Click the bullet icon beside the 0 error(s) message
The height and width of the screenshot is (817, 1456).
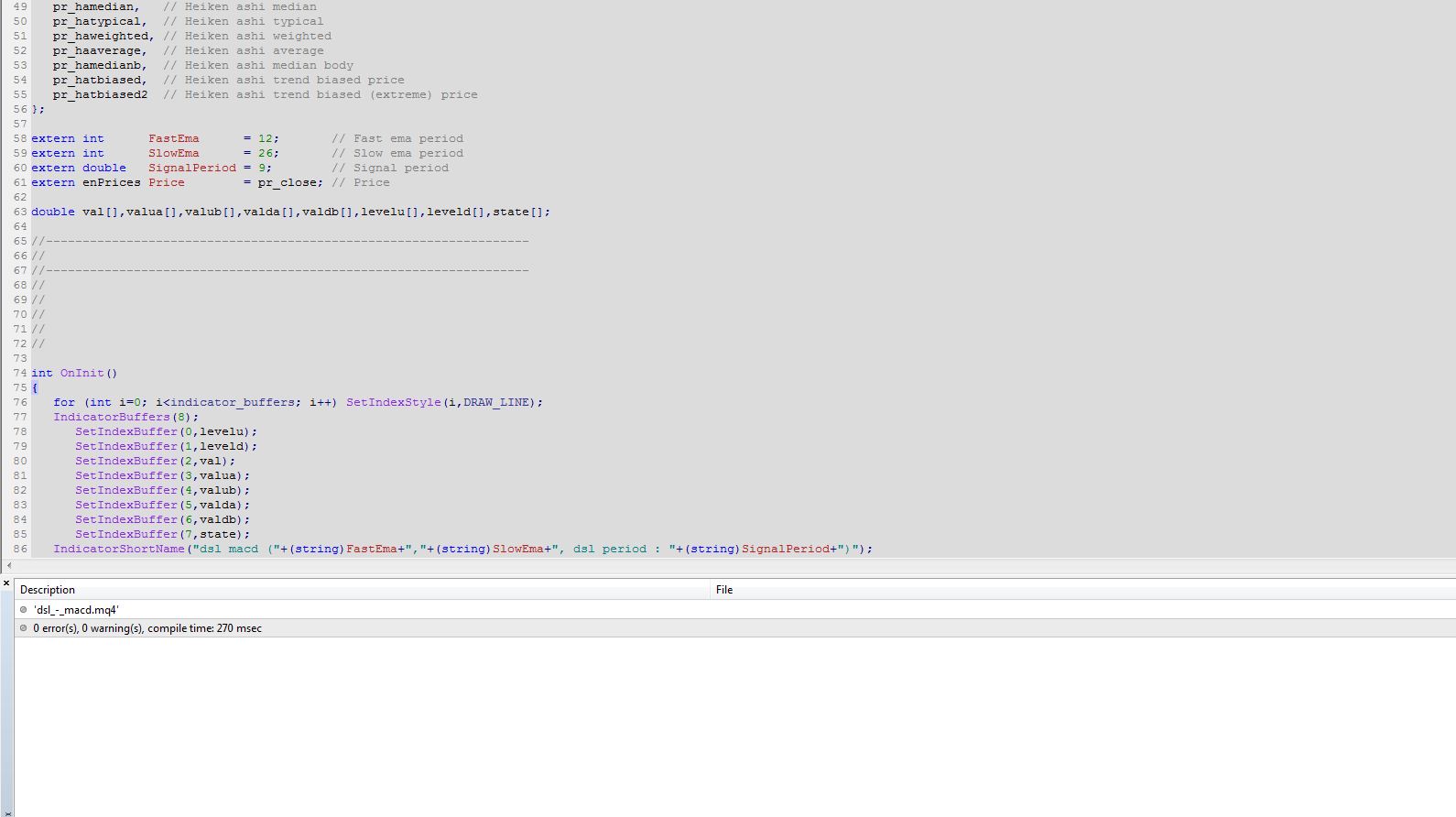point(24,628)
